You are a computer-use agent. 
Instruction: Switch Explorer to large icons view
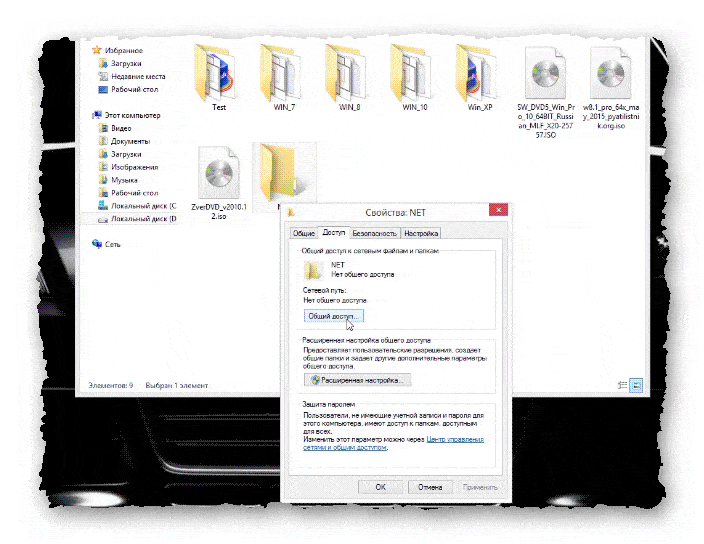point(636,385)
